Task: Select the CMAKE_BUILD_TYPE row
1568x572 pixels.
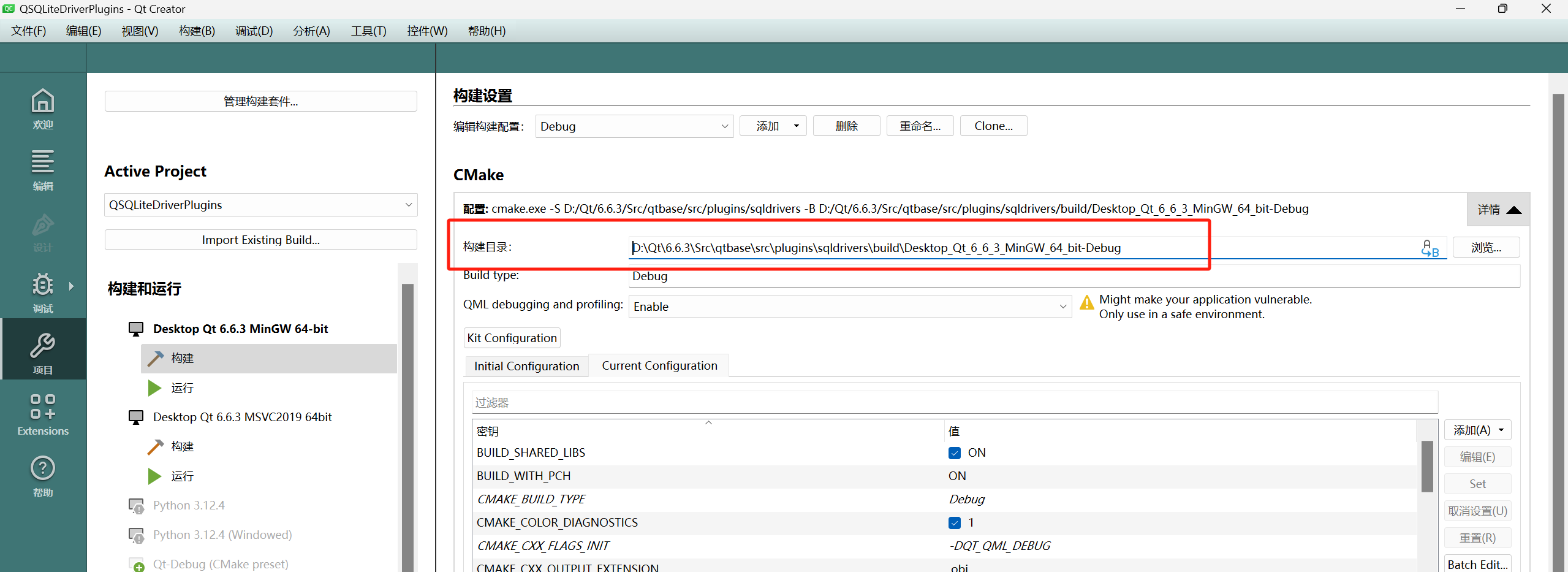Action: tap(944, 500)
